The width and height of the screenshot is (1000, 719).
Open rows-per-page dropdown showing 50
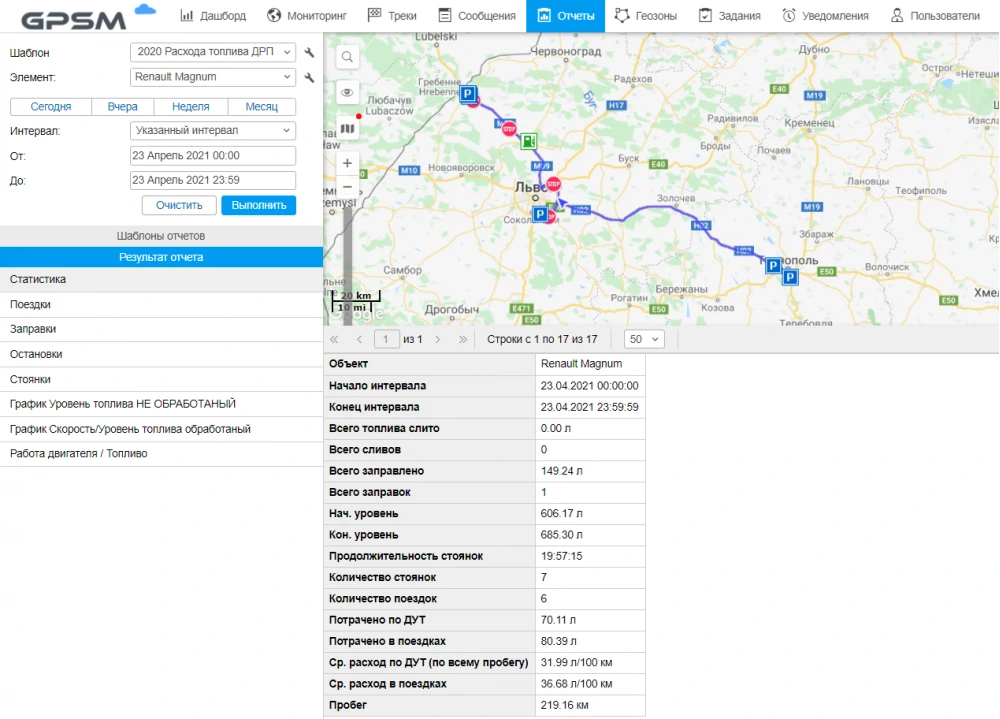(644, 339)
